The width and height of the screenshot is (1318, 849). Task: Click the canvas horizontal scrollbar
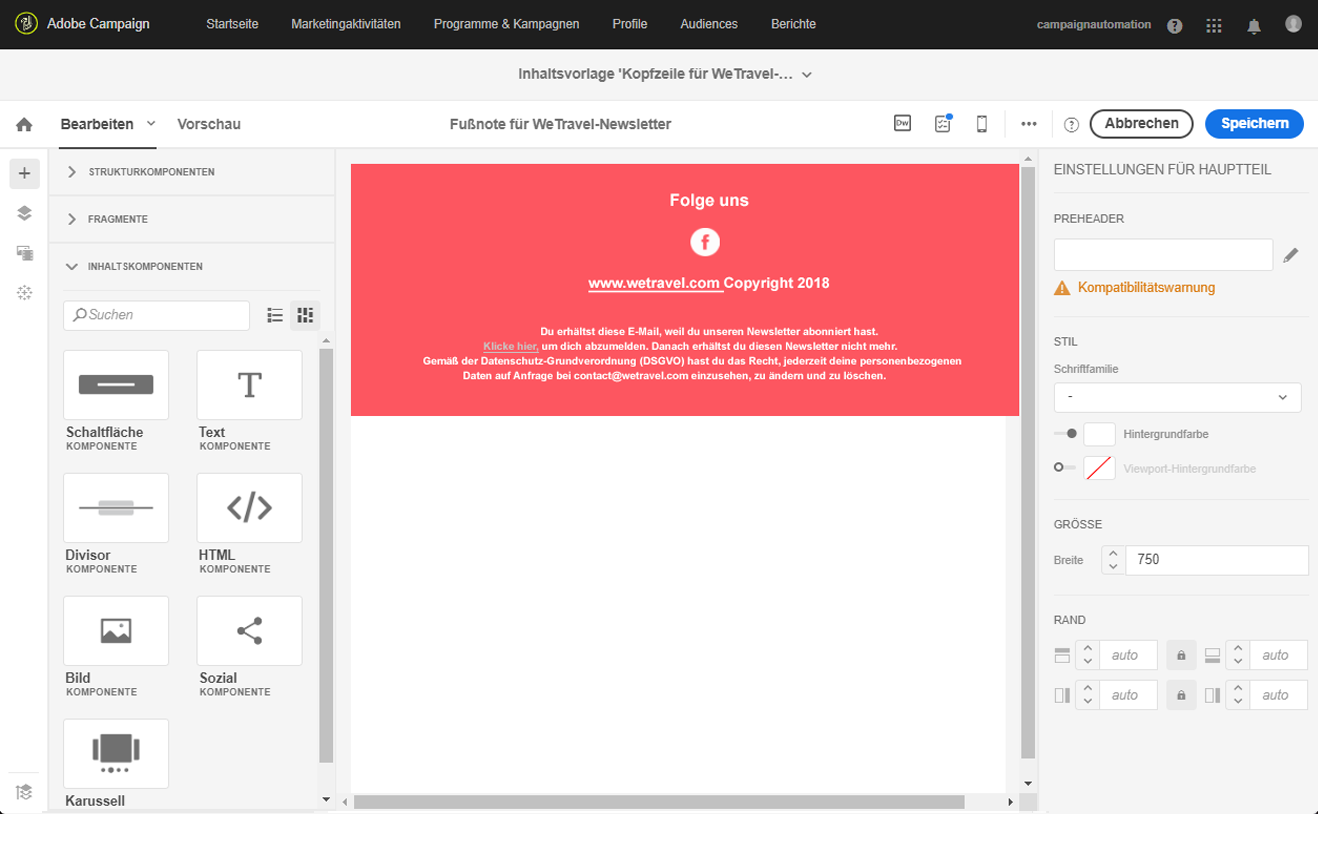point(659,802)
